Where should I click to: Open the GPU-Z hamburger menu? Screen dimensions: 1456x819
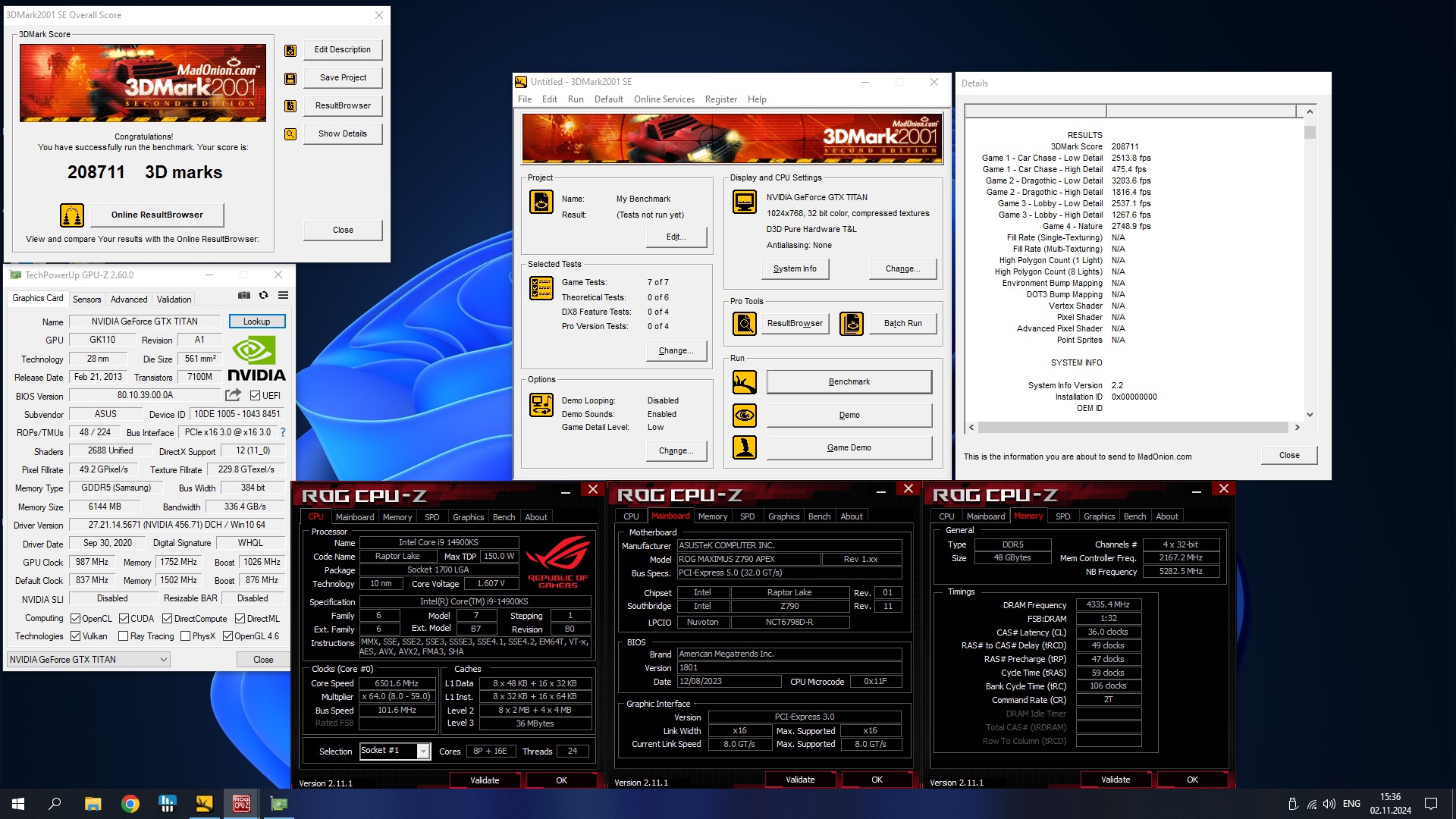283,296
